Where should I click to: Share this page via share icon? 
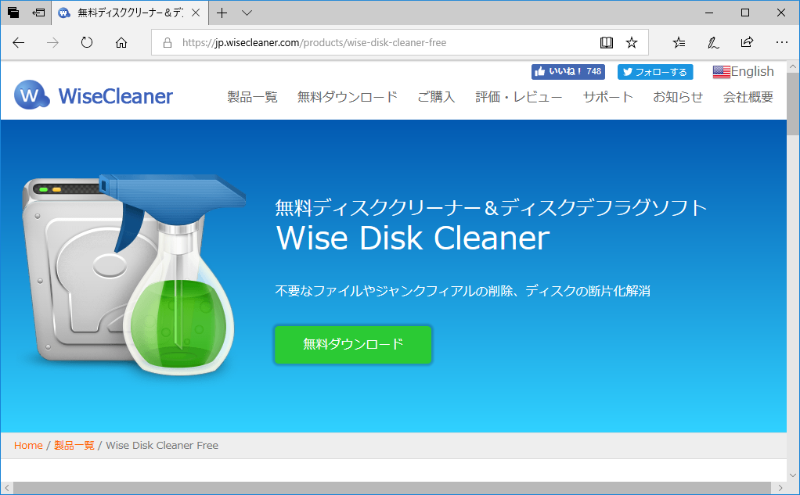coord(747,42)
